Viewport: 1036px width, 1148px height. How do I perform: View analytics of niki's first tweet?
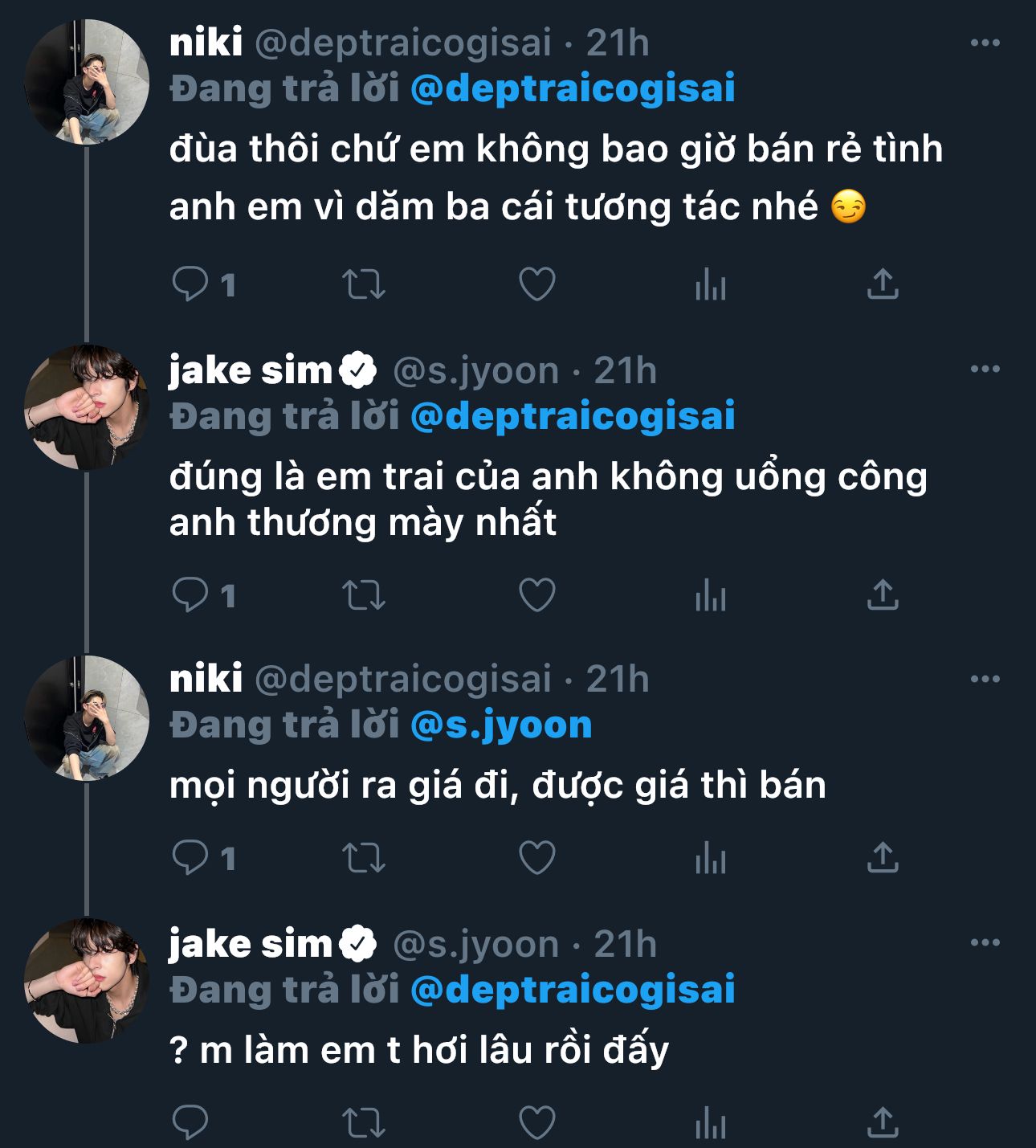(711, 284)
